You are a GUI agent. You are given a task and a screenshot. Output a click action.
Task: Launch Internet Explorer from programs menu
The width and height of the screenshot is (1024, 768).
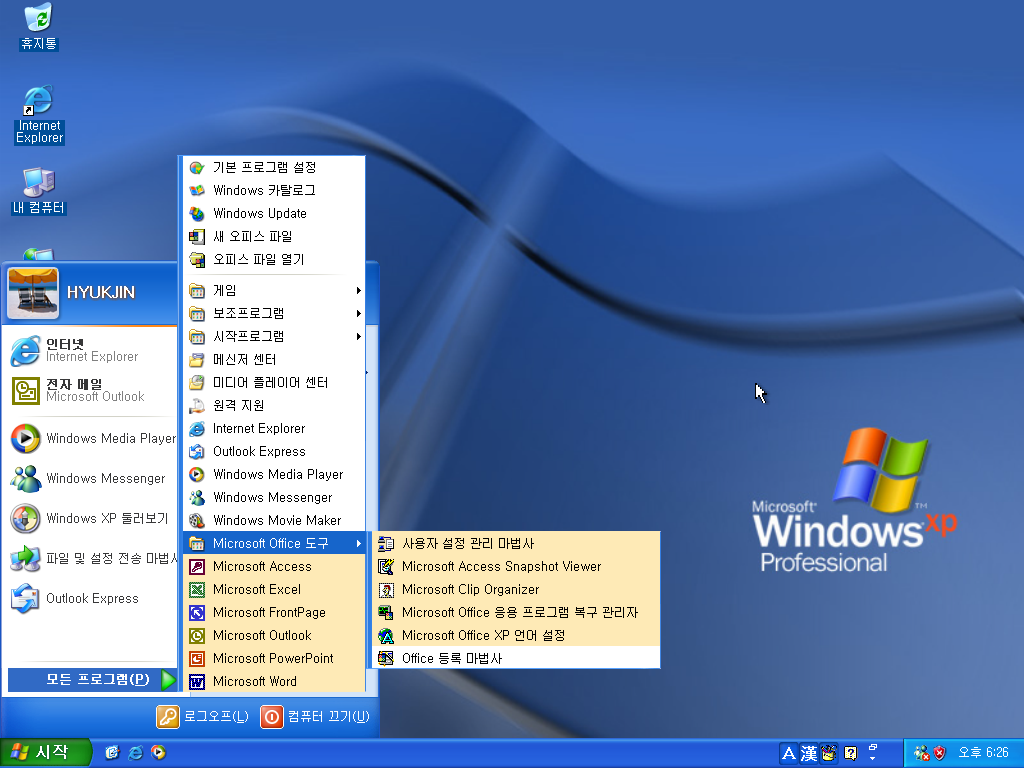(x=274, y=428)
